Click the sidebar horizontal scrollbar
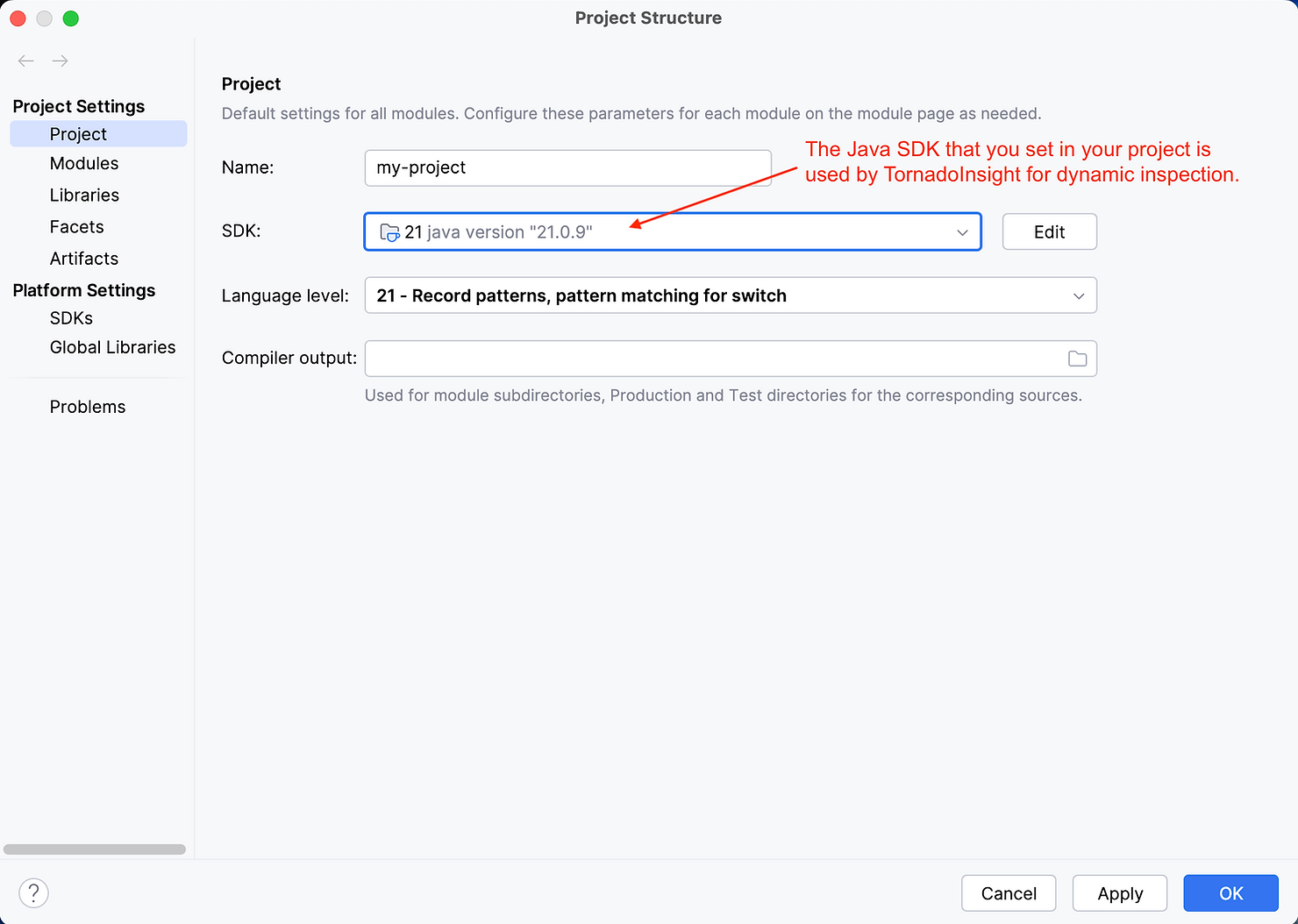Image resolution: width=1298 pixels, height=924 pixels. 95,849
